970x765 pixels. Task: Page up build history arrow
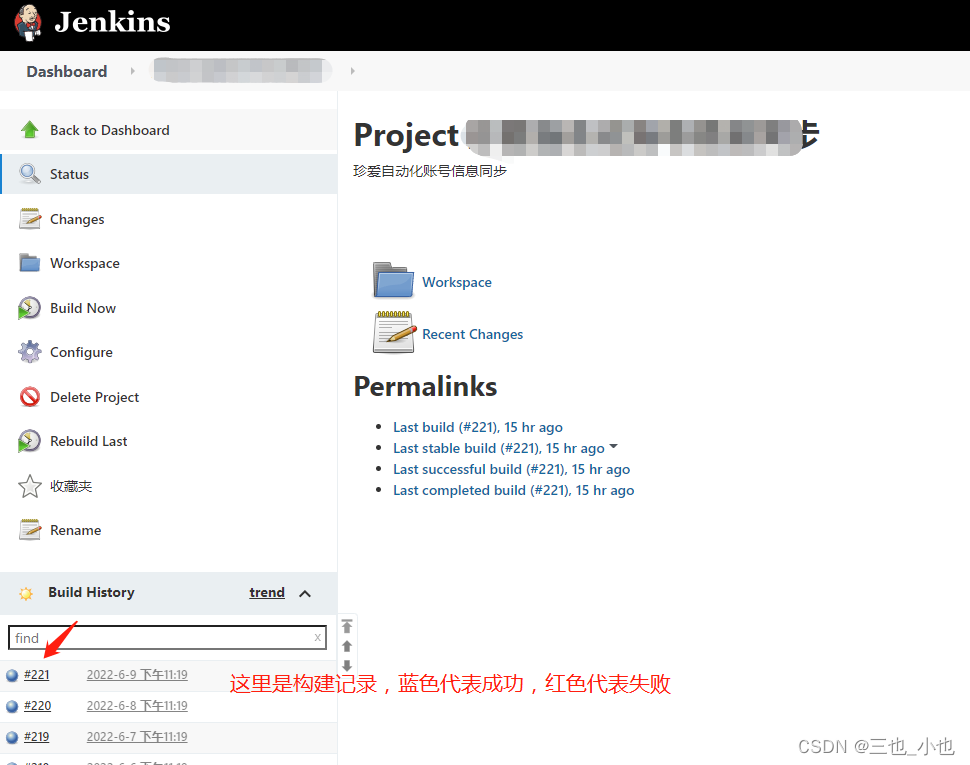point(347,646)
